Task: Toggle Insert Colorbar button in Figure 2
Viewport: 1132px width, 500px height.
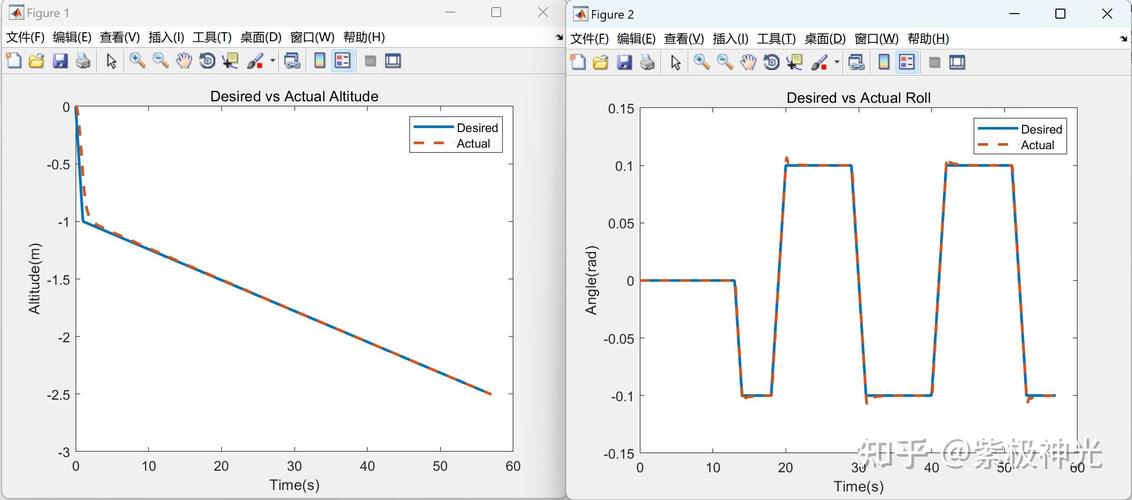Action: (x=883, y=62)
